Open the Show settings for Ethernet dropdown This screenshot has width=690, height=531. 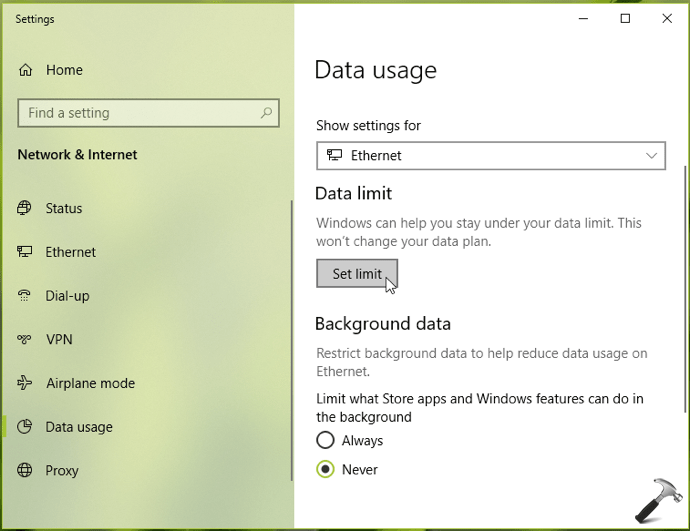click(x=491, y=156)
